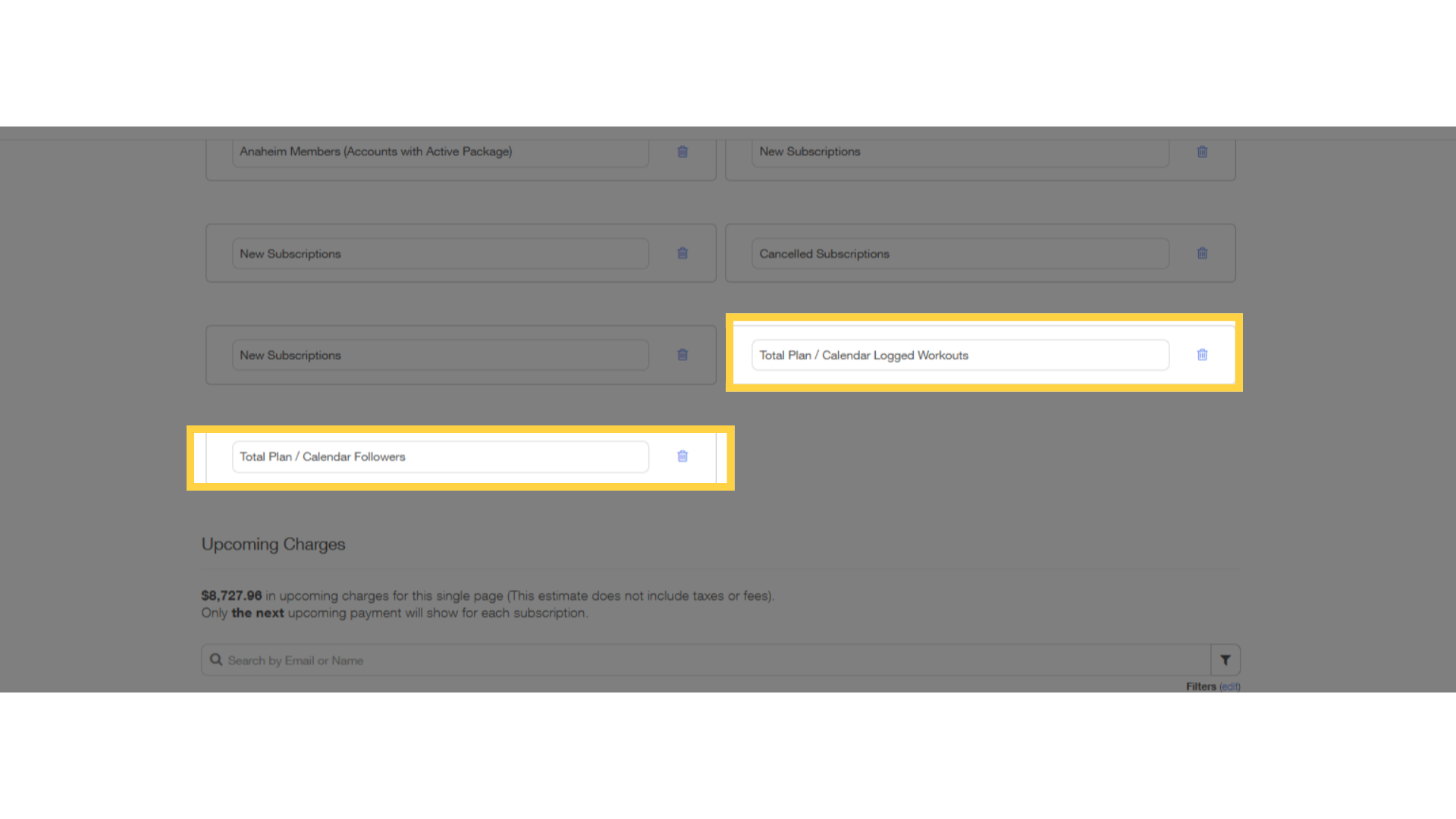
Task: Click the Upcoming Charges heading
Action: pos(273,544)
